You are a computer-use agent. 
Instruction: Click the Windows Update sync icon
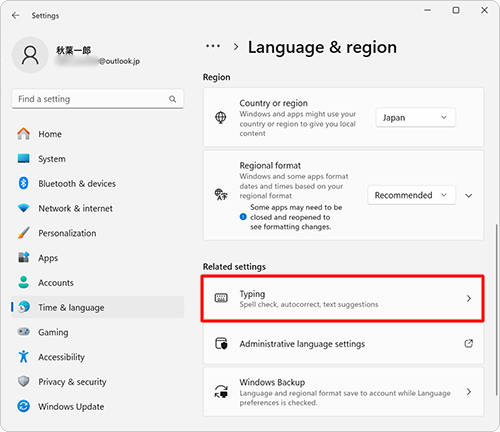(x=23, y=406)
